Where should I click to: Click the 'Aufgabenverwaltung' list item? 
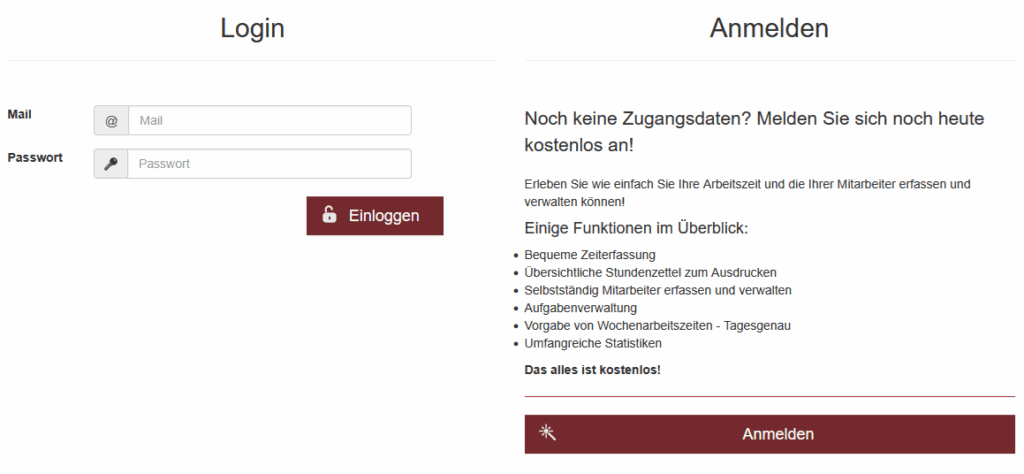580,308
